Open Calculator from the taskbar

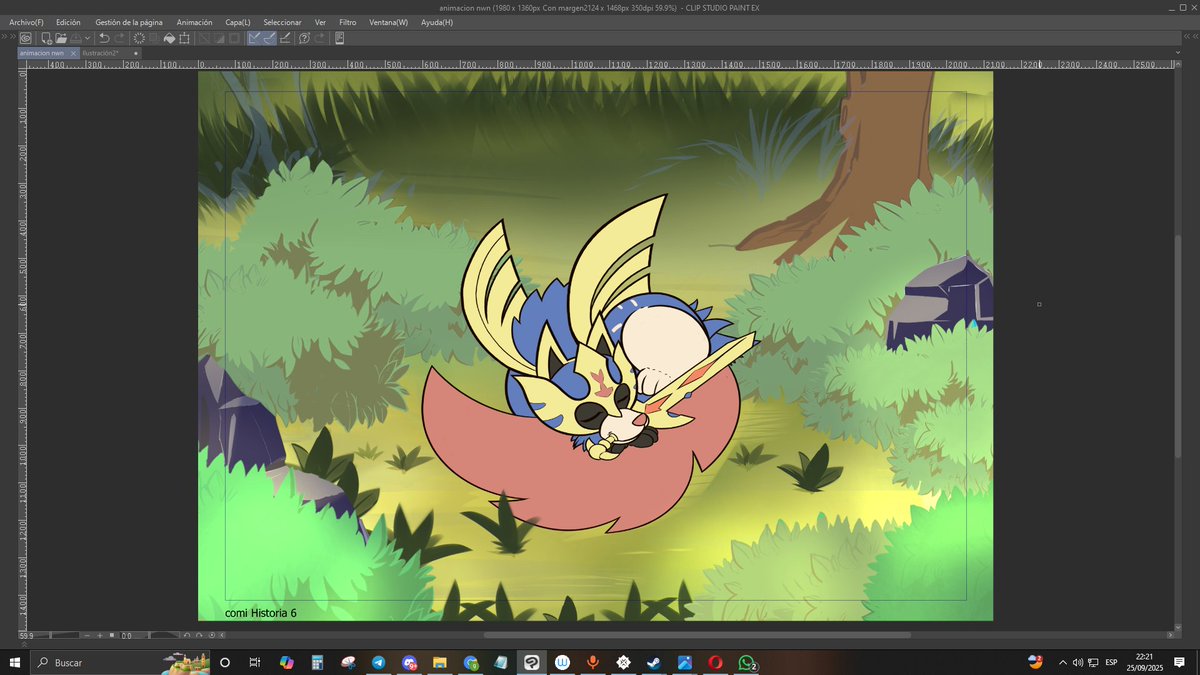coord(317,662)
